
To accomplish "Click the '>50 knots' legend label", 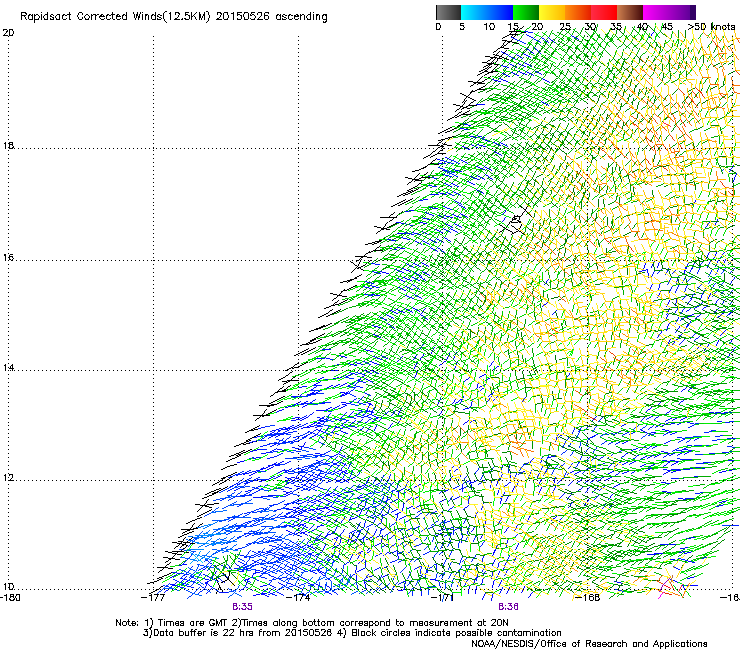I will 711,27.
